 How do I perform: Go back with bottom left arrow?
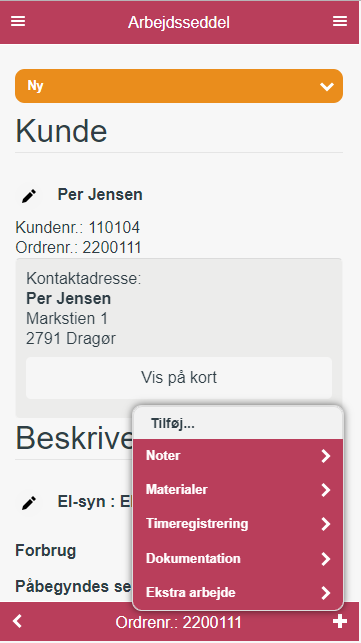pos(17,621)
